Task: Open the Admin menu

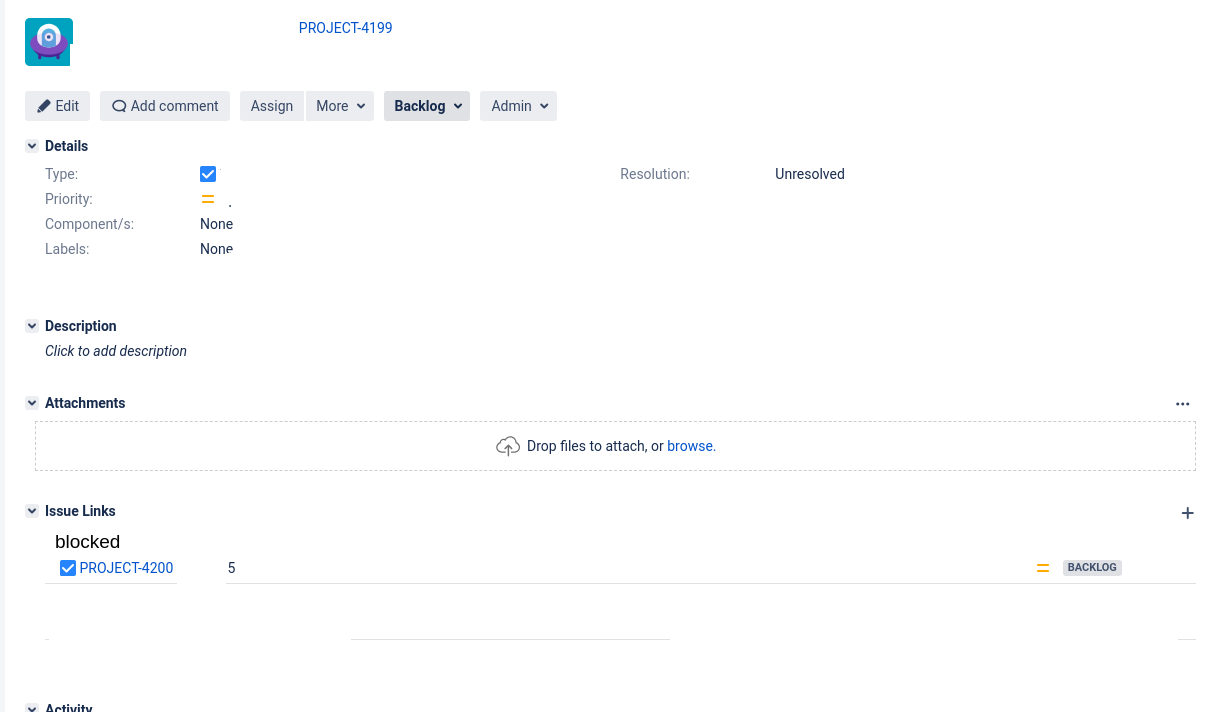Action: click(x=518, y=105)
